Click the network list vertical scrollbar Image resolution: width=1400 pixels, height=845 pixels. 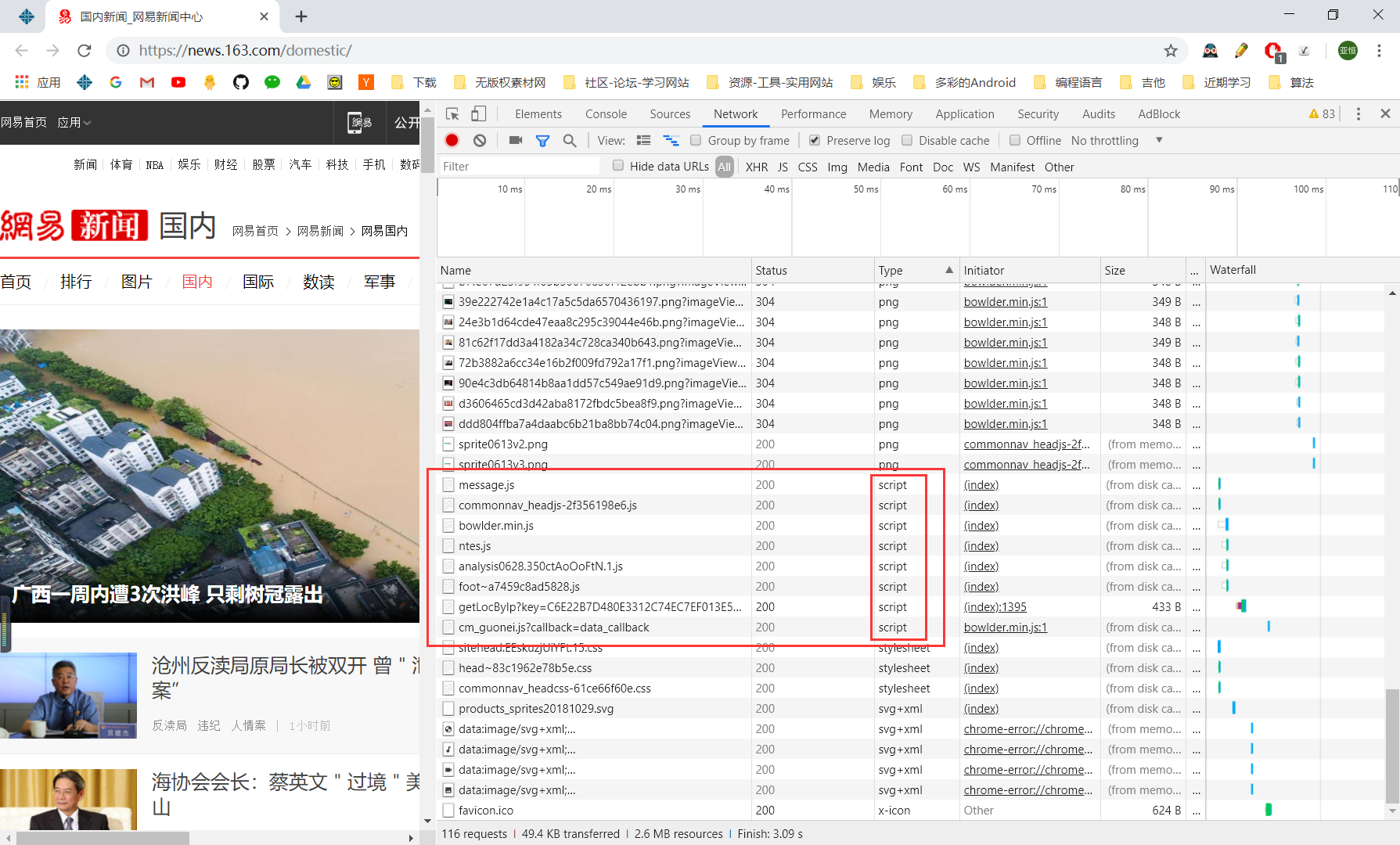1392,746
